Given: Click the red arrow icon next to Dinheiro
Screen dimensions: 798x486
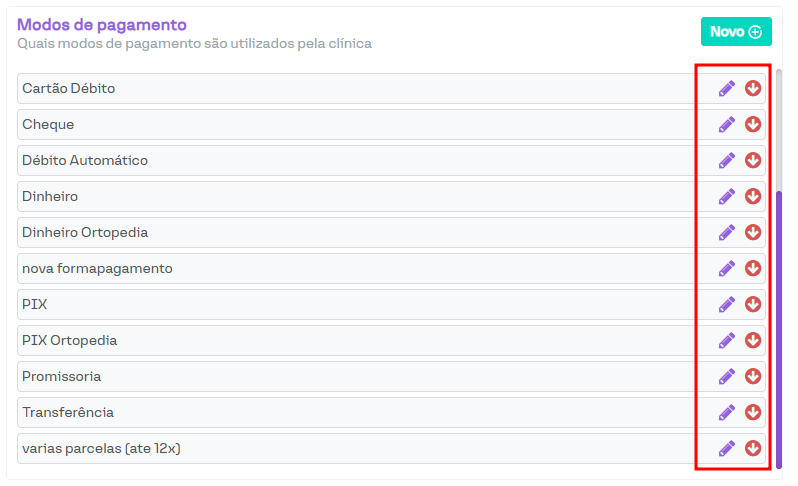Looking at the screenshot, I should (753, 196).
